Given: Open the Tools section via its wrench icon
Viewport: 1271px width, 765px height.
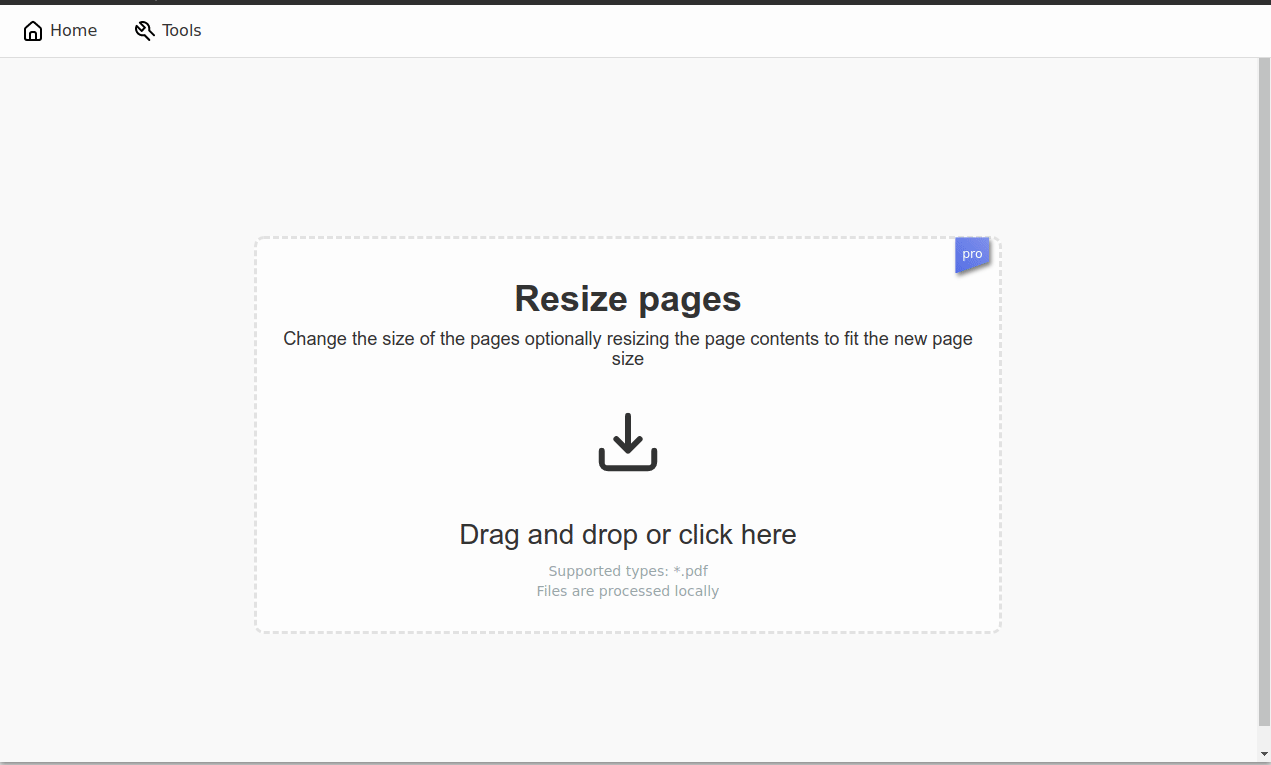Looking at the screenshot, I should 143,30.
